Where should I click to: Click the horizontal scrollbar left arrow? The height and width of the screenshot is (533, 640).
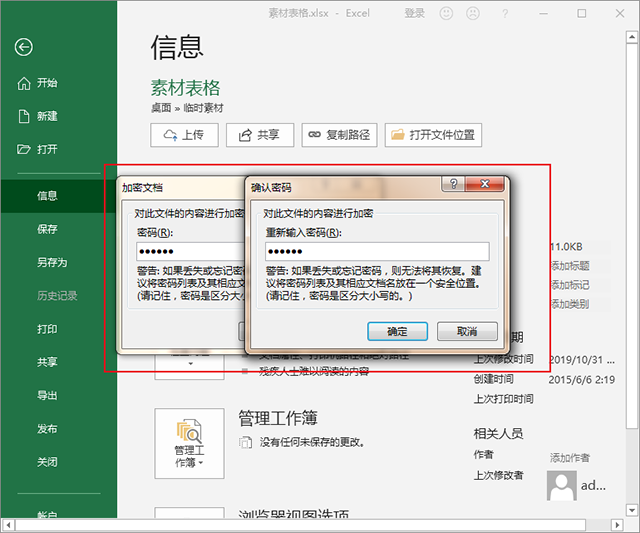8,525
